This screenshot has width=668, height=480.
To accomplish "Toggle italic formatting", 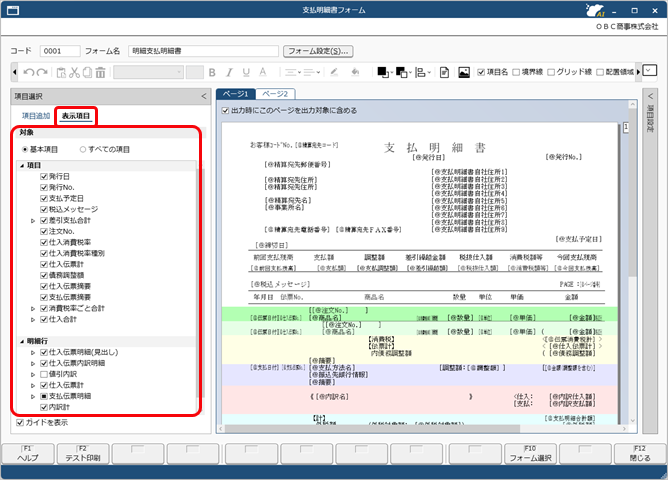I will (229, 72).
